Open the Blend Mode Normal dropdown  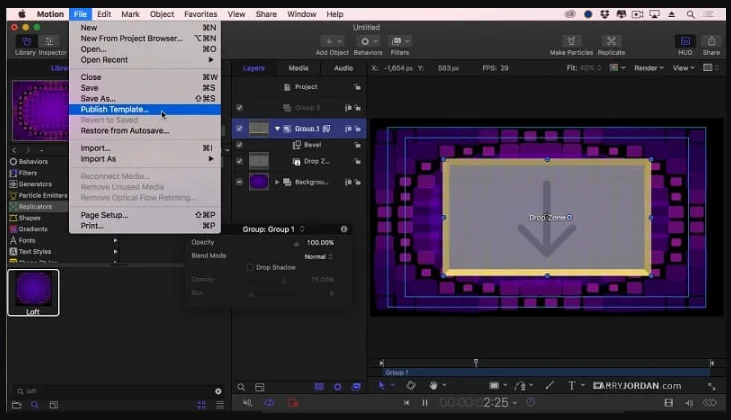(x=318, y=256)
